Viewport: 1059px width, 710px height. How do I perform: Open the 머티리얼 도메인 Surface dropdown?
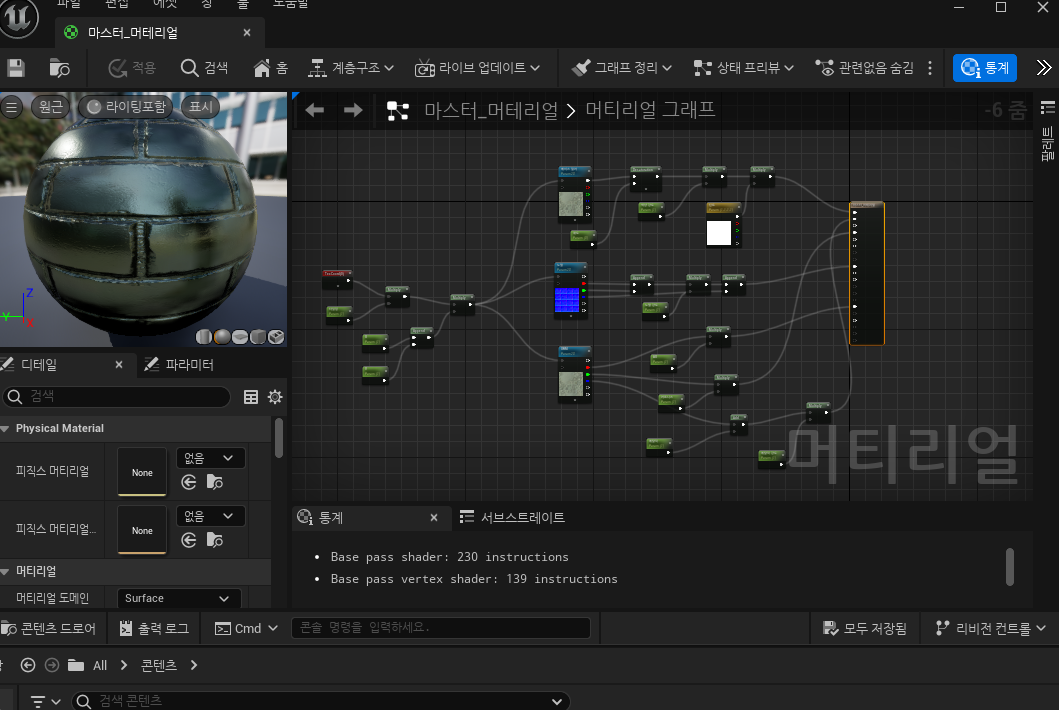pos(179,598)
